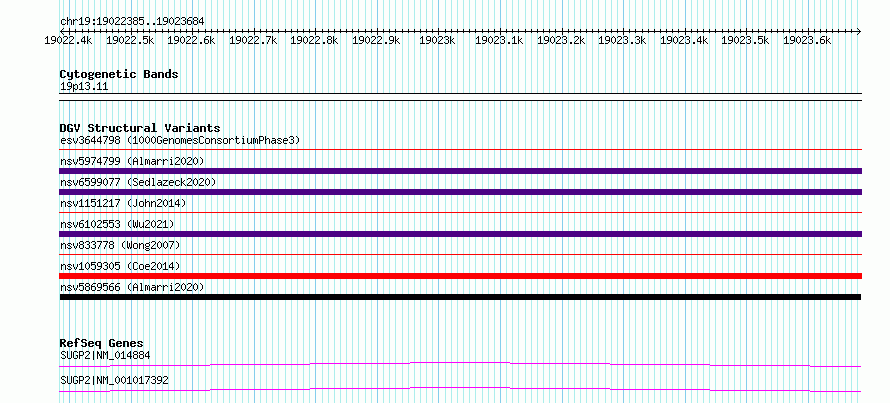890x403 pixels.
Task: Click the purple bar of nsv6102553
Action: click(x=460, y=234)
